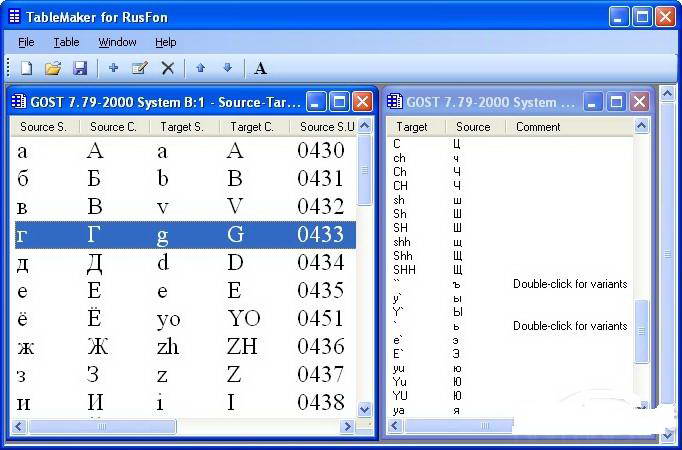
Task: Open the Help menu
Action: click(165, 42)
